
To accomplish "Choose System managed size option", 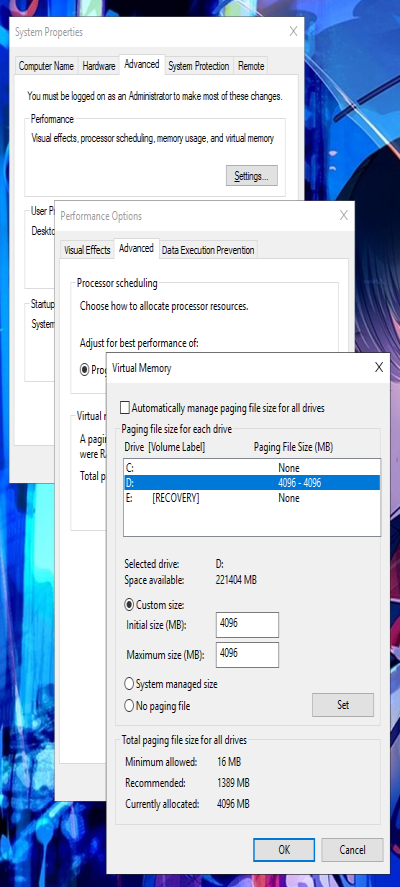I will (x=129, y=684).
